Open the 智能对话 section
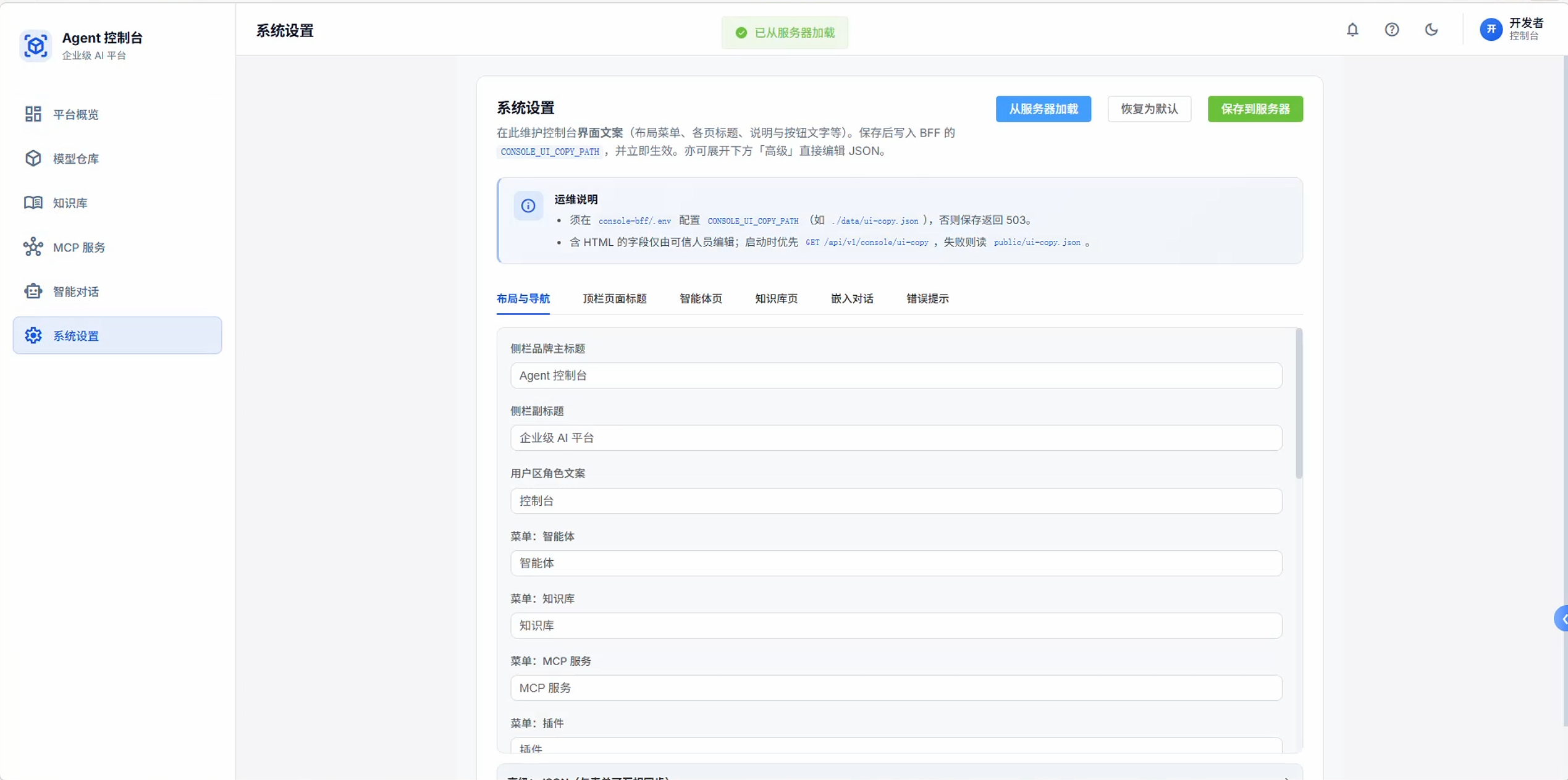 tap(75, 291)
